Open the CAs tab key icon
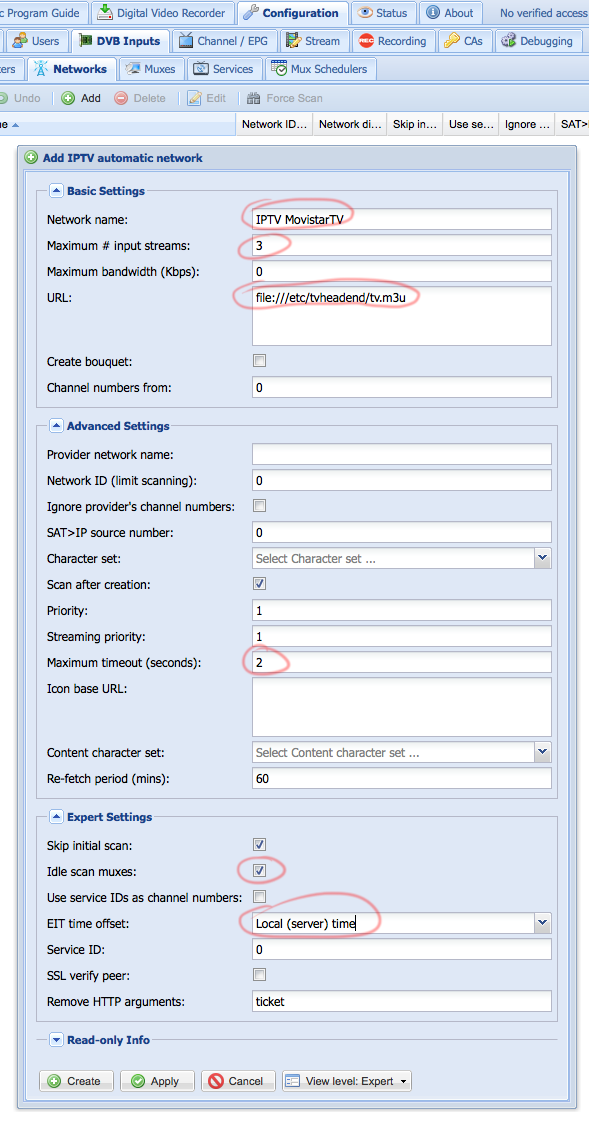 (452, 41)
